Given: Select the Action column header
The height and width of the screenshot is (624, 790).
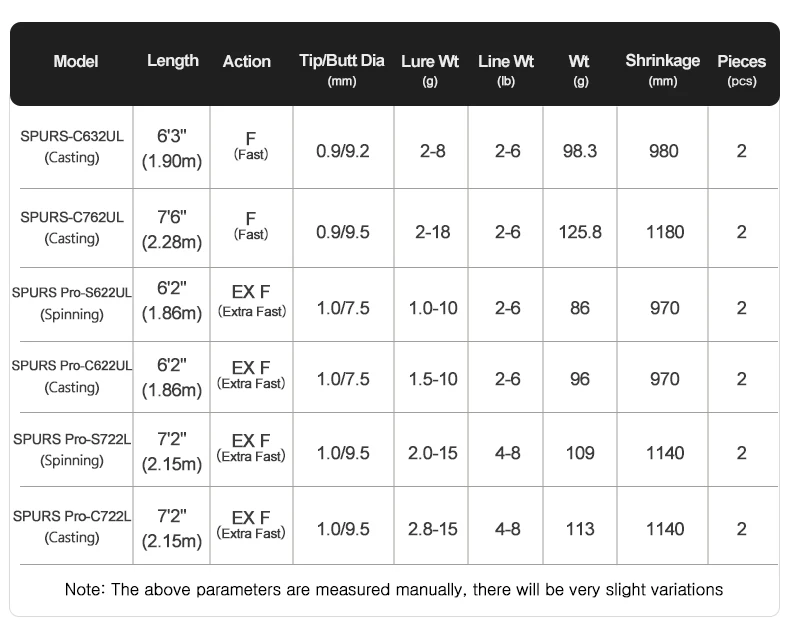Looking at the screenshot, I should 247,62.
